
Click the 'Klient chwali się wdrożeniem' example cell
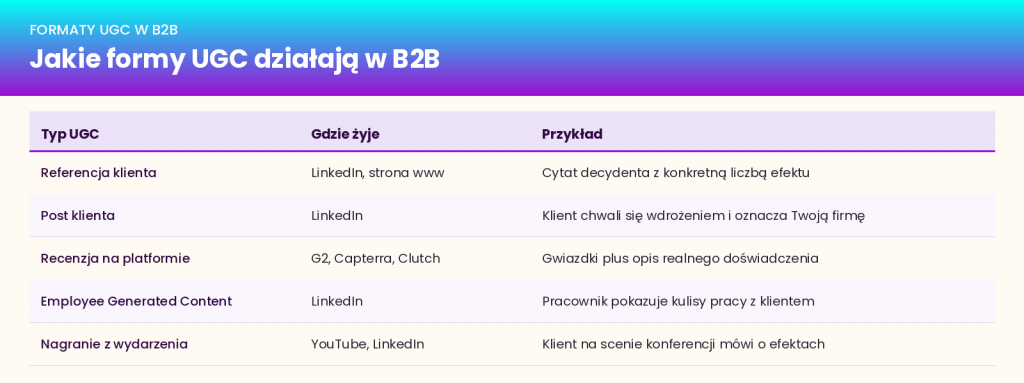coord(703,216)
